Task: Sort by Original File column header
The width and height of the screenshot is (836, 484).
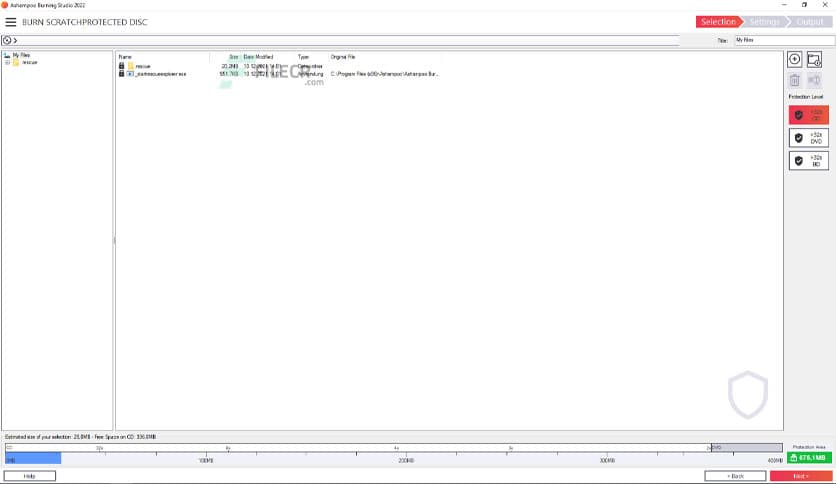Action: coord(343,57)
